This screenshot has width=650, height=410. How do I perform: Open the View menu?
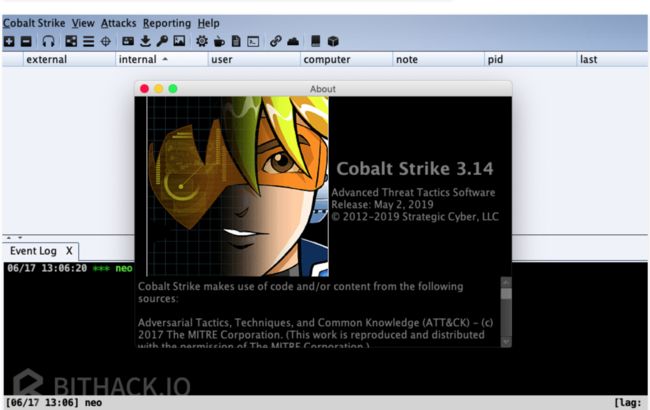coord(83,23)
